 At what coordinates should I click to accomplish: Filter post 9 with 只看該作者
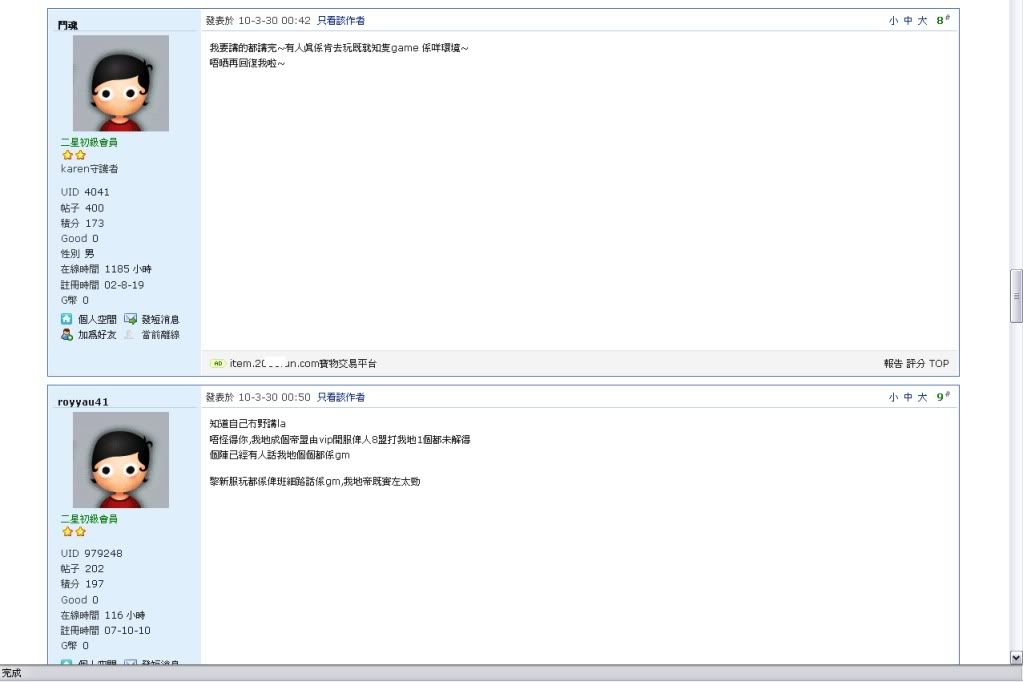341,397
